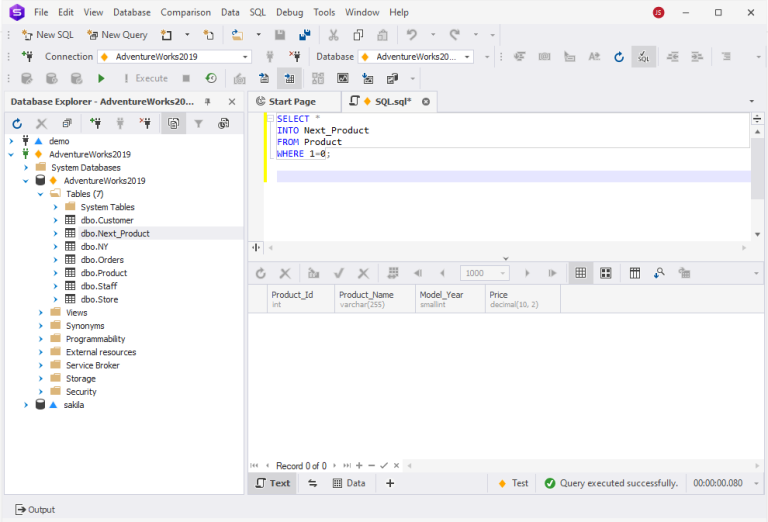768x522 pixels.
Task: Expand the sakila database node
Action: pyautogui.click(x=26, y=405)
